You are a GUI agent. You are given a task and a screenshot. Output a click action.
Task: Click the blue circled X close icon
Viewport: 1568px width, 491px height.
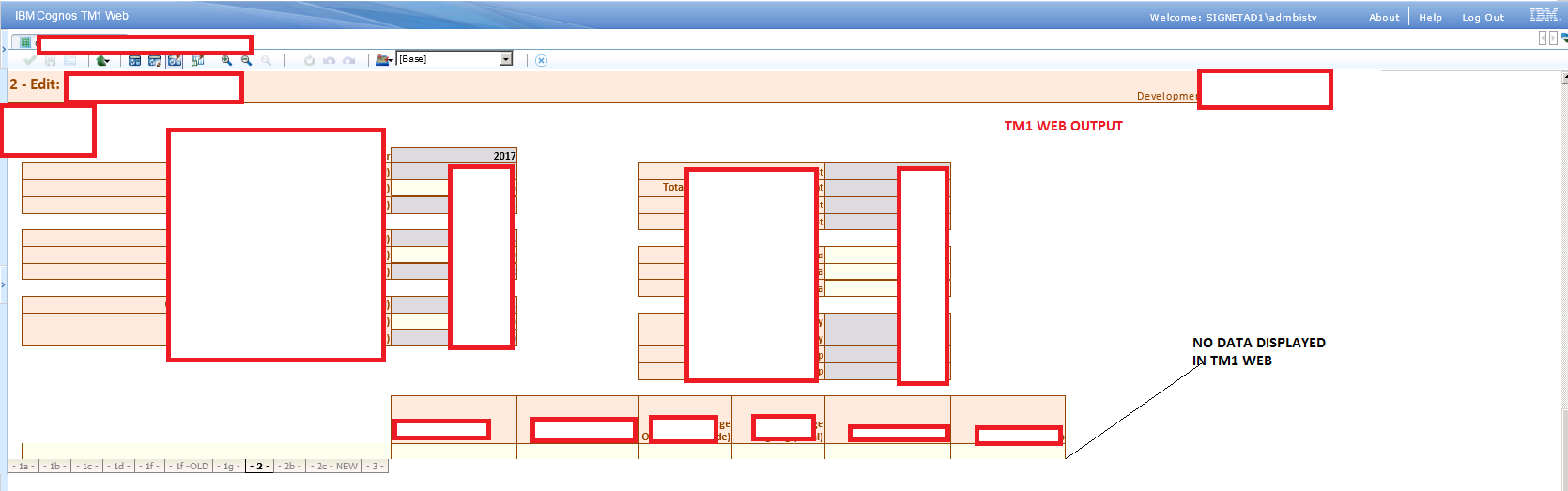coord(541,60)
